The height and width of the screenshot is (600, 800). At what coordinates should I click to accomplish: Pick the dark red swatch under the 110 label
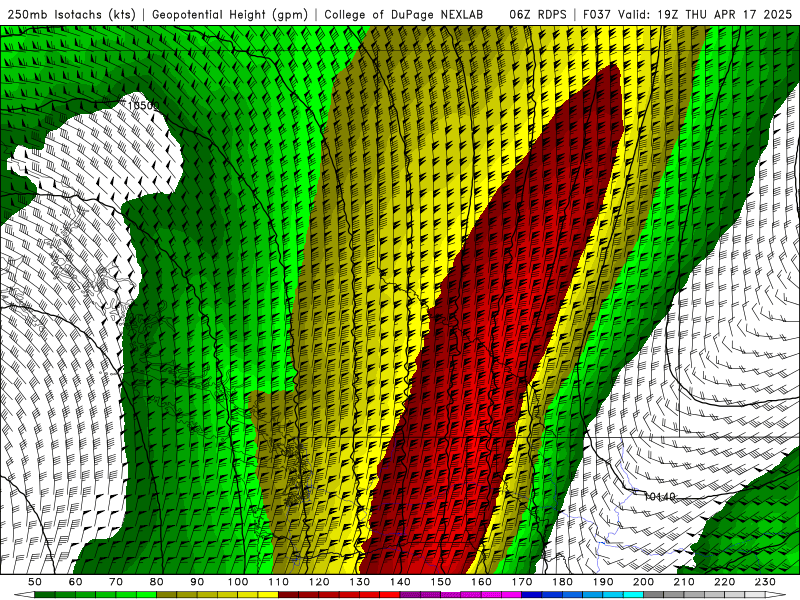coord(289,595)
